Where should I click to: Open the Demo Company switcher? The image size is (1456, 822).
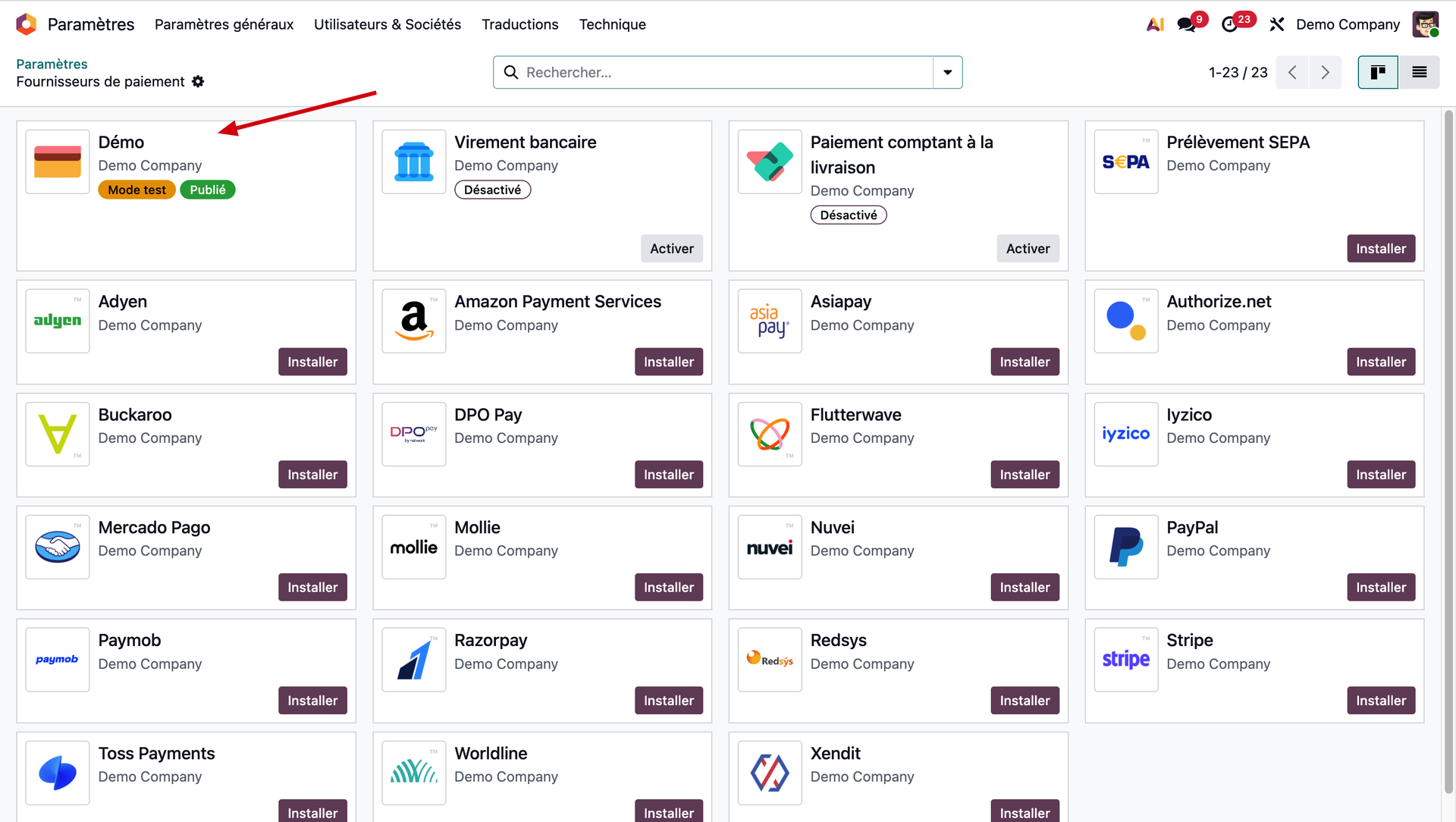[x=1348, y=24]
